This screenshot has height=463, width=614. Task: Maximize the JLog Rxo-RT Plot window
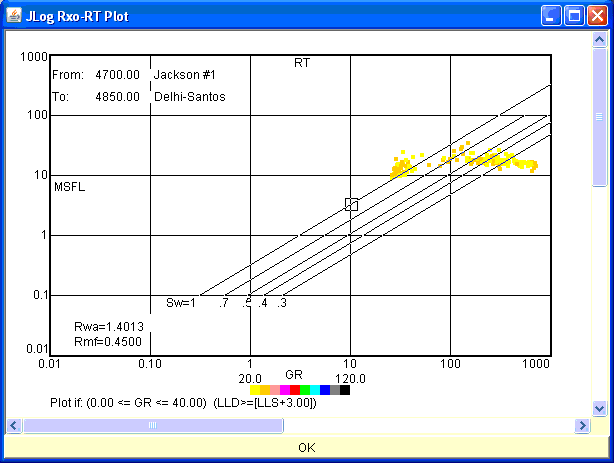[575, 17]
